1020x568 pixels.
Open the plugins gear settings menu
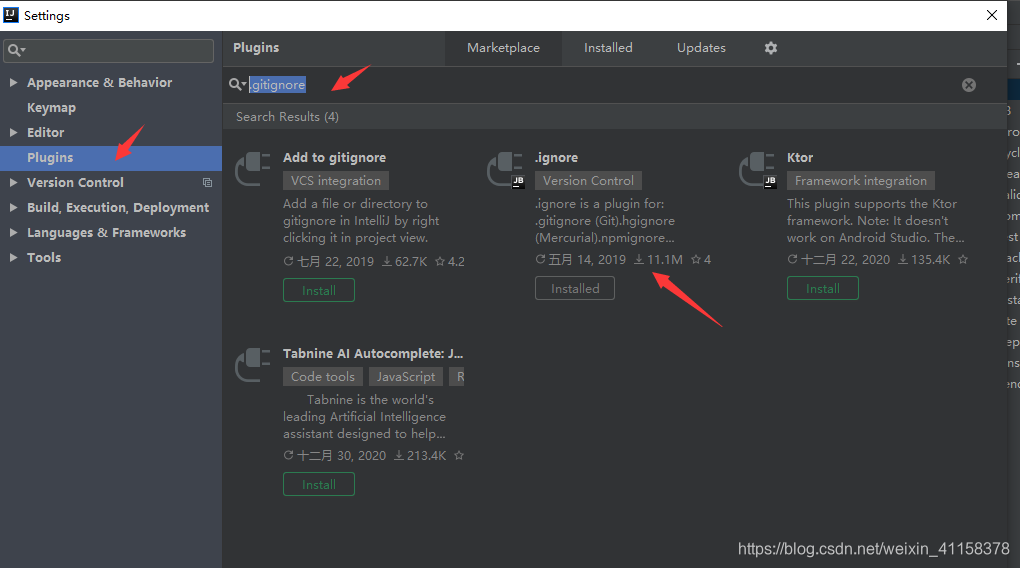click(x=771, y=48)
